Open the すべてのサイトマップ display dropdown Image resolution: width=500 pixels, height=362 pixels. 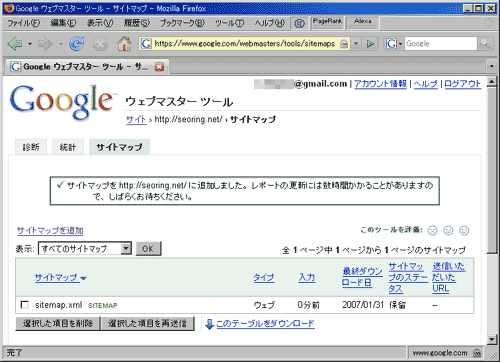[x=85, y=249]
